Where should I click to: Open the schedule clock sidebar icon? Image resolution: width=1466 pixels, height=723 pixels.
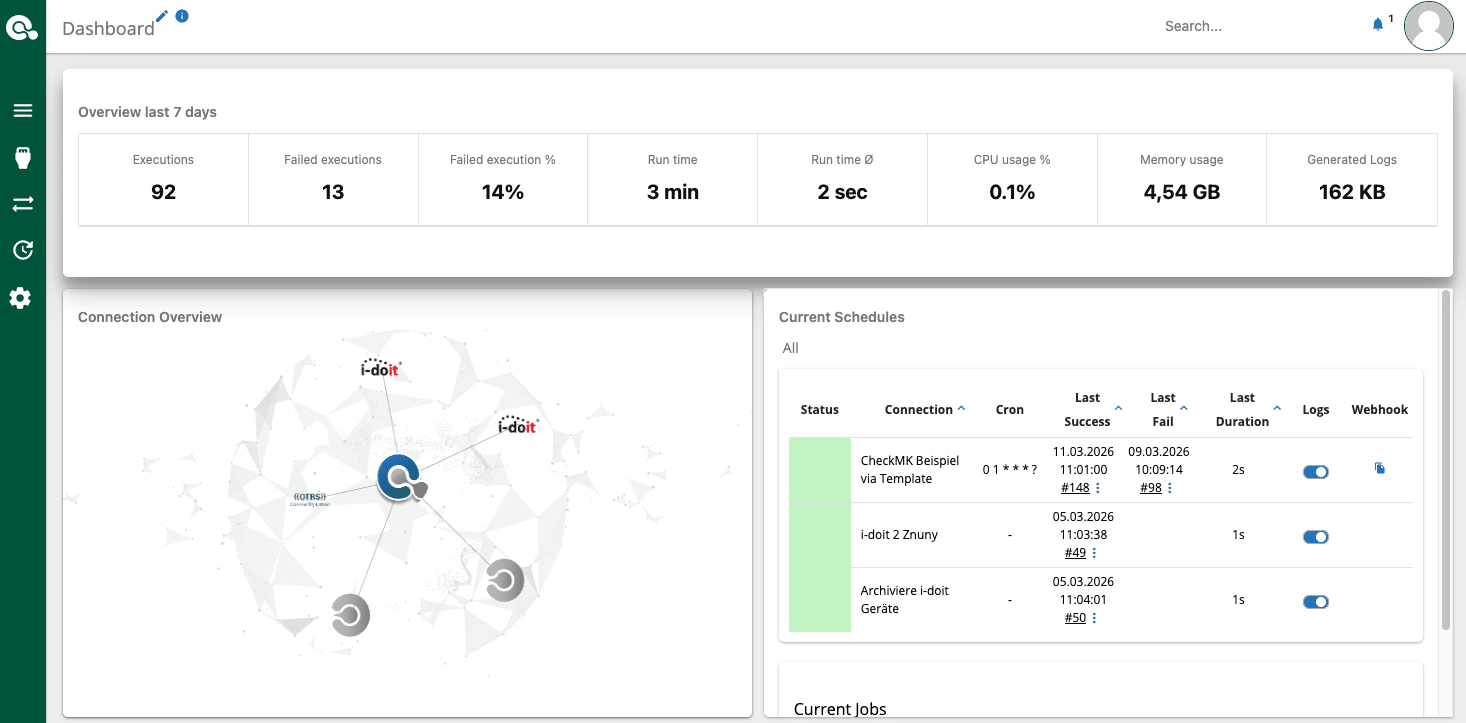(x=23, y=250)
